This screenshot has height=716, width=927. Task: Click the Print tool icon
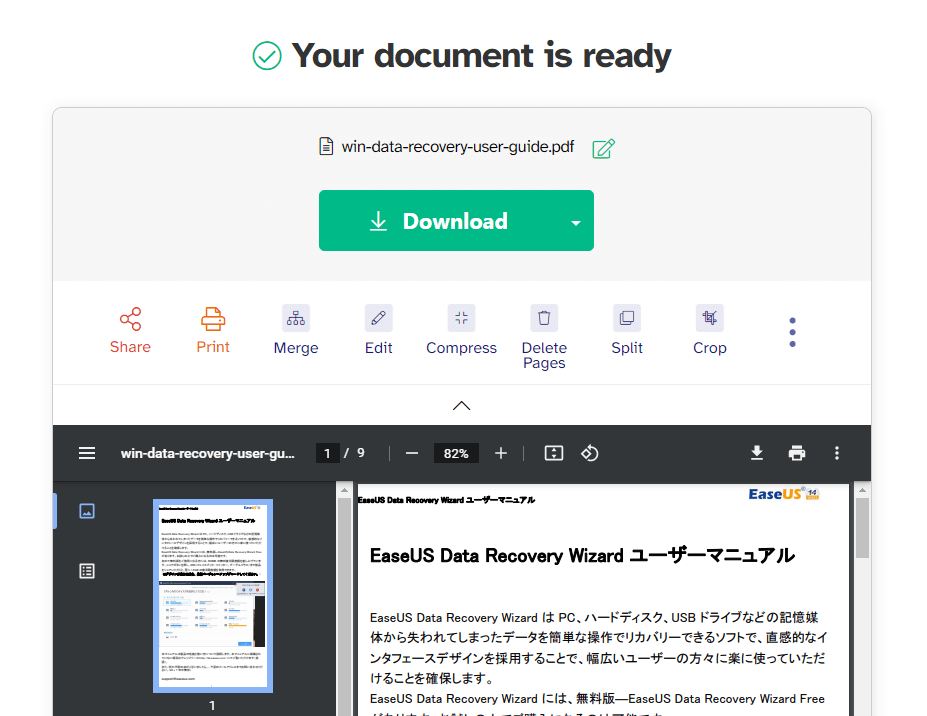pyautogui.click(x=213, y=320)
